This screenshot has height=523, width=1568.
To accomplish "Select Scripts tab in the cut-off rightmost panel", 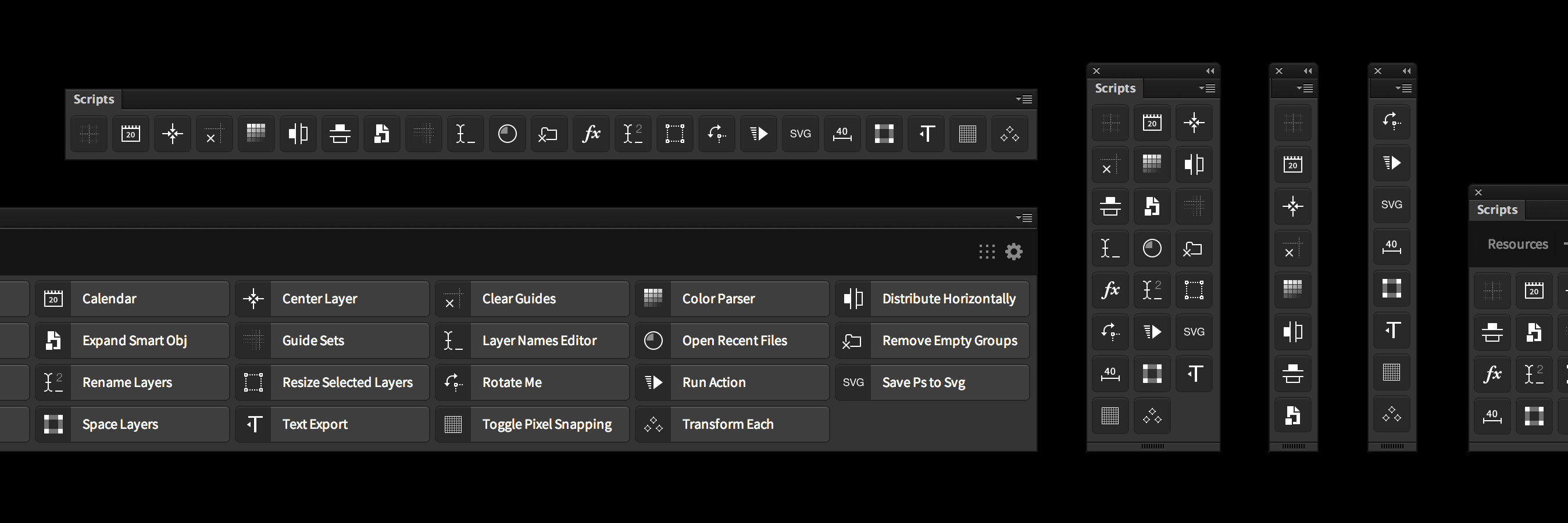I will click(1498, 210).
